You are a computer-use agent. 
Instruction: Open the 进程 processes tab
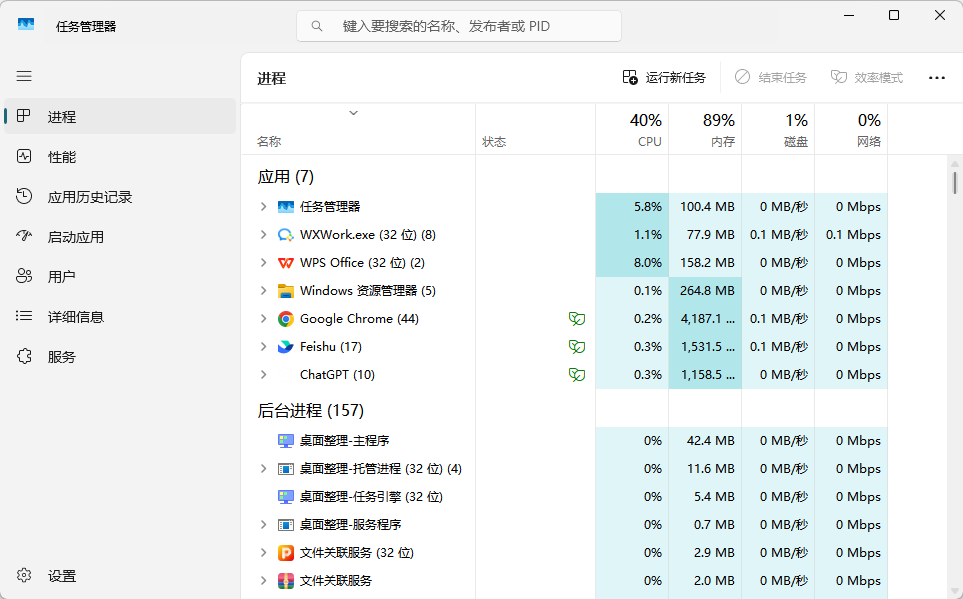pyautogui.click(x=120, y=116)
